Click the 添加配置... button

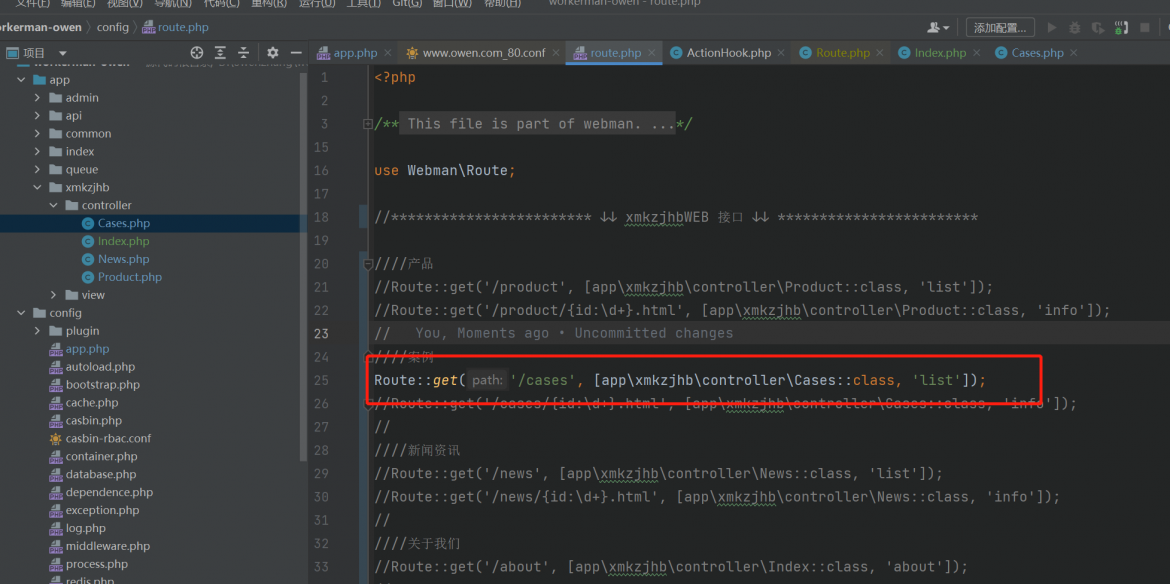(x=1000, y=28)
